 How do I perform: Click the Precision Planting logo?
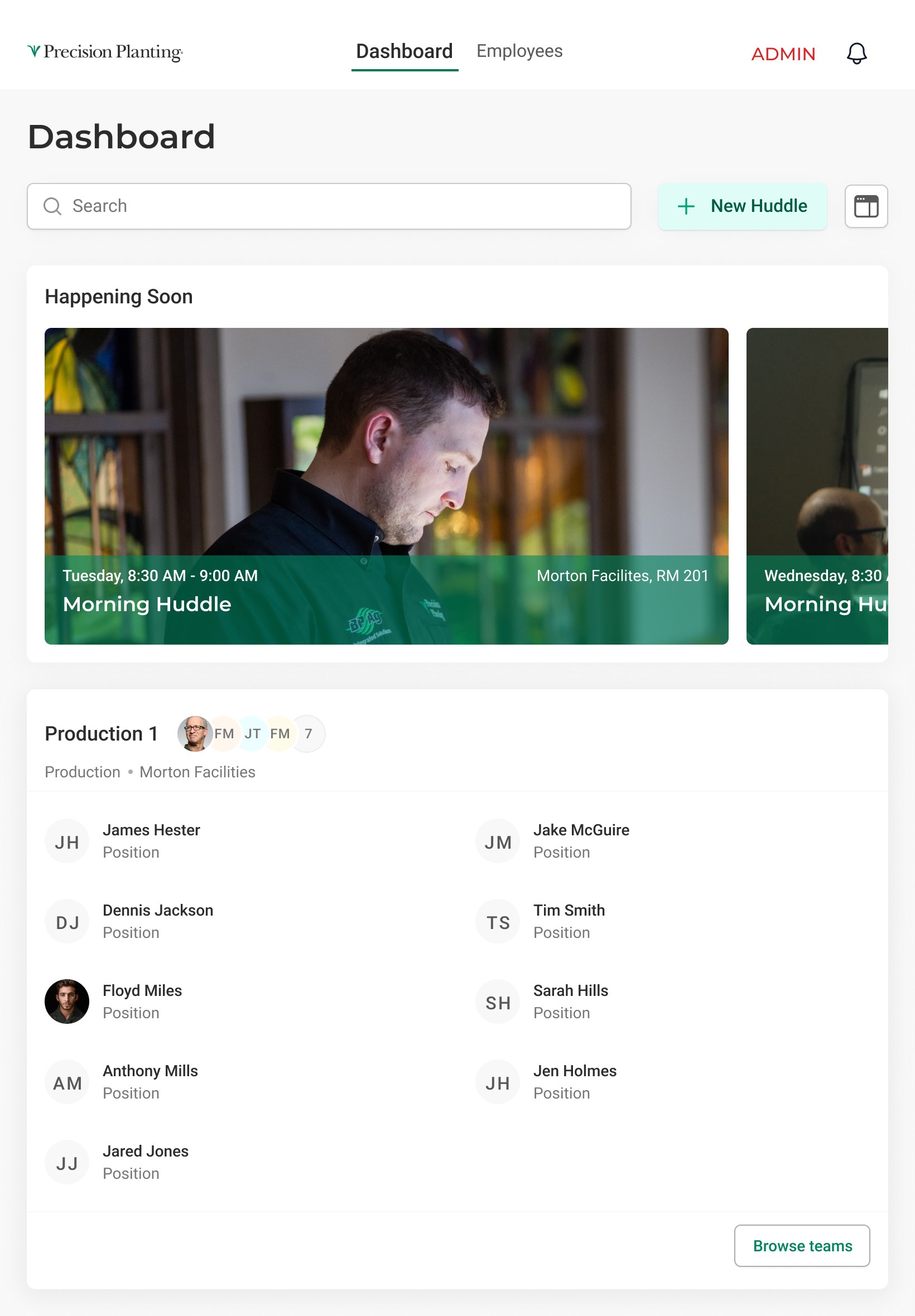[105, 52]
